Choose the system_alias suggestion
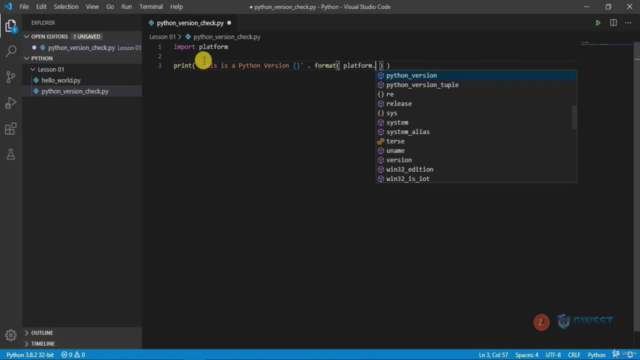The width and height of the screenshot is (640, 360). [x=476, y=132]
